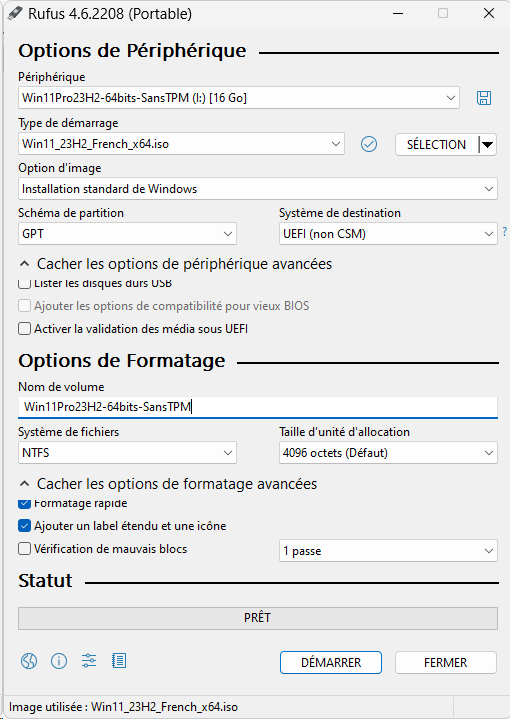Open the Périphérique device dropdown

coord(238,98)
